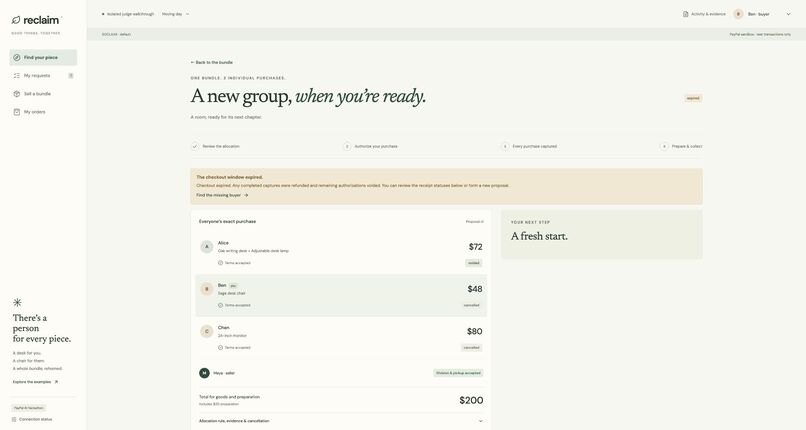This screenshot has width=806, height=430.
Task: Click Explore the examples link
Action: [x=35, y=382]
